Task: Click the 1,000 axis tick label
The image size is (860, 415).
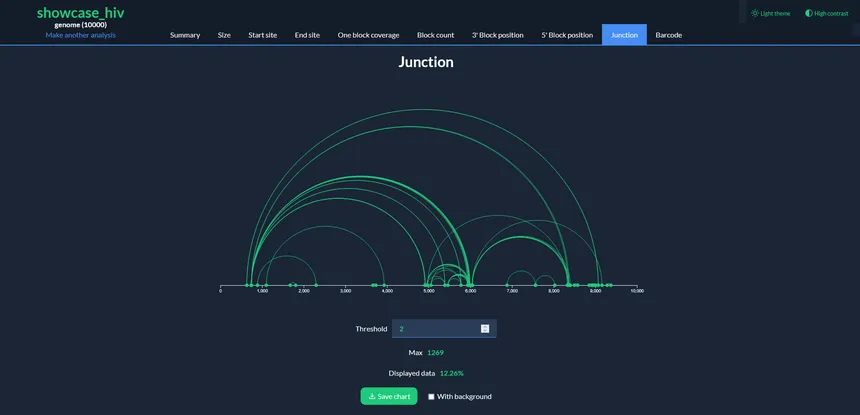Action: point(262,291)
